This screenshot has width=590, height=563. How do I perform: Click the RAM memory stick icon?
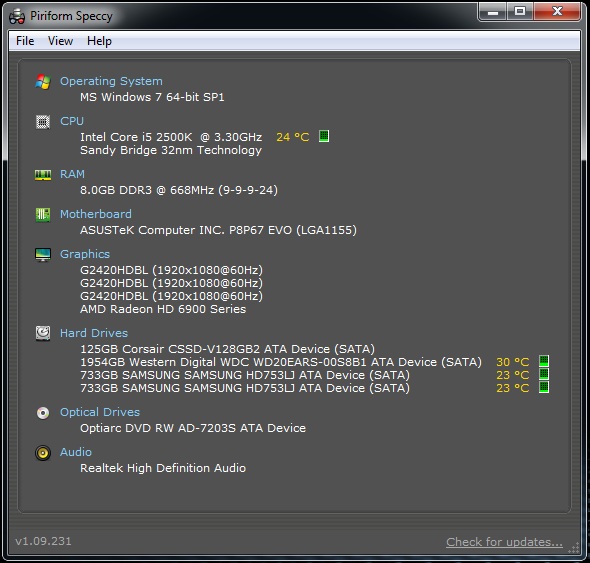(43, 175)
